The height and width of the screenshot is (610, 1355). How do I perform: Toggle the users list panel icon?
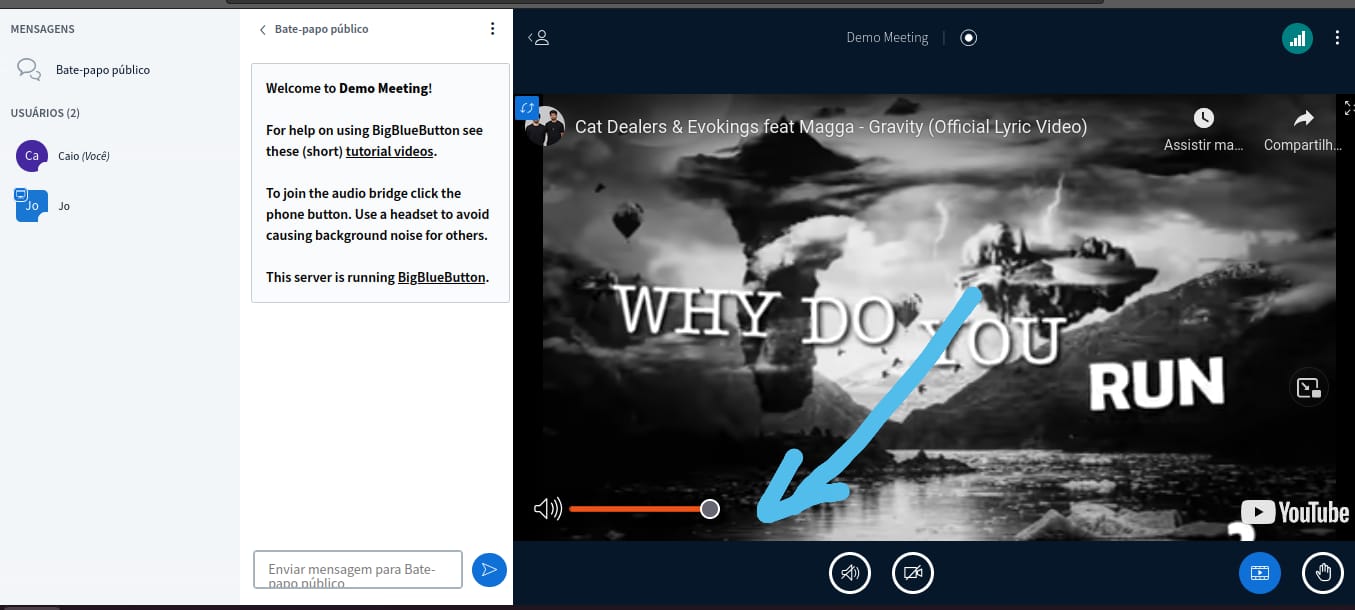(x=539, y=38)
